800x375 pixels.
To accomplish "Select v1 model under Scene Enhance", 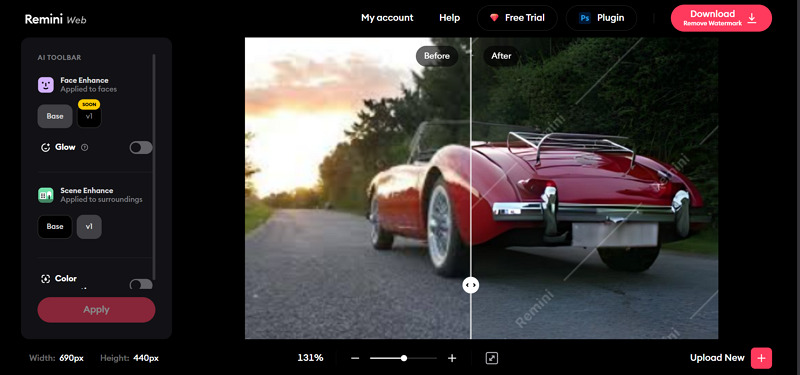I will click(x=89, y=227).
